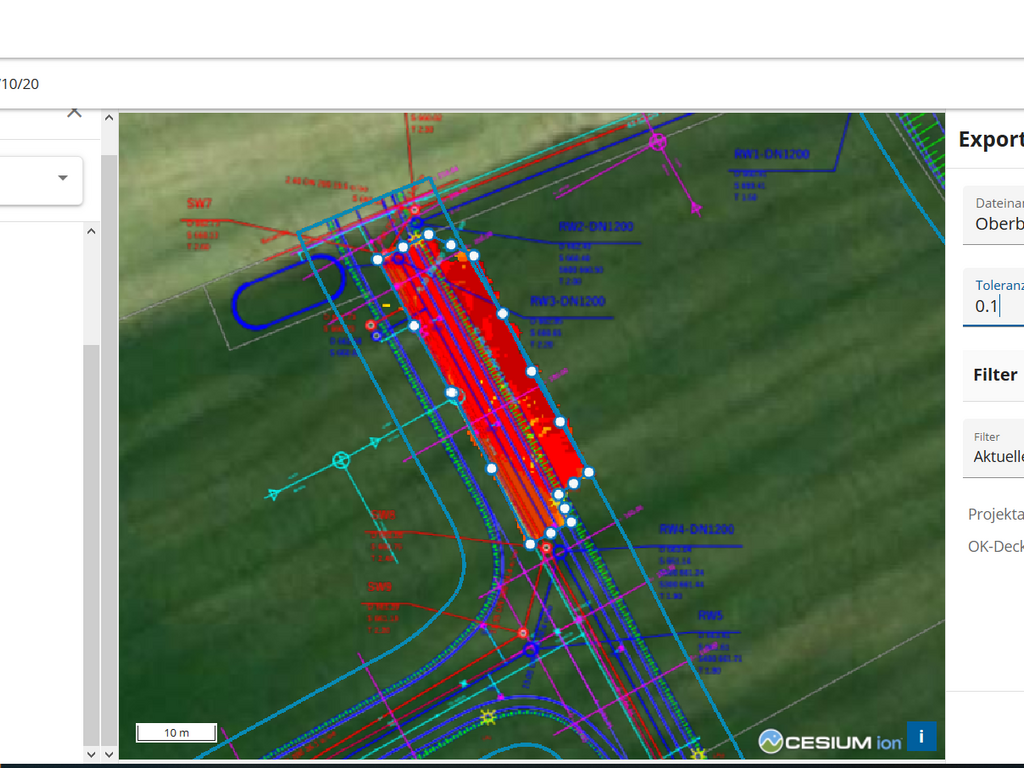Select the polygon vertex beside the RW3-DN1200 label
This screenshot has height=768, width=1024.
pos(502,314)
